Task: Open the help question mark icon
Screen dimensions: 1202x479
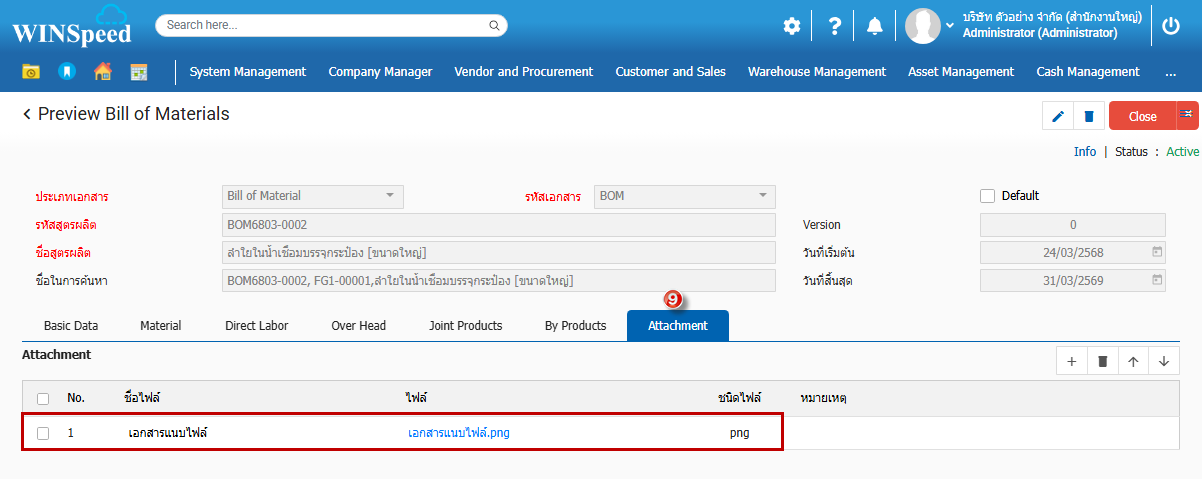Action: click(834, 27)
